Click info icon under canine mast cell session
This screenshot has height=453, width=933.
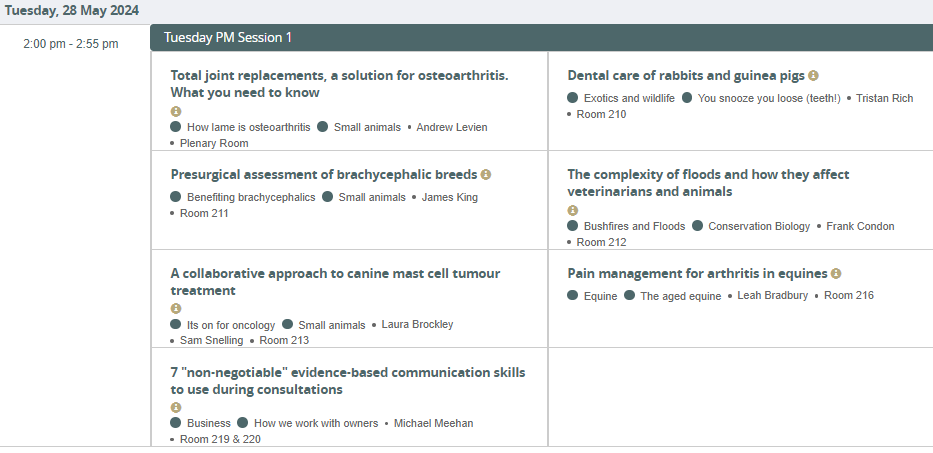(176, 308)
